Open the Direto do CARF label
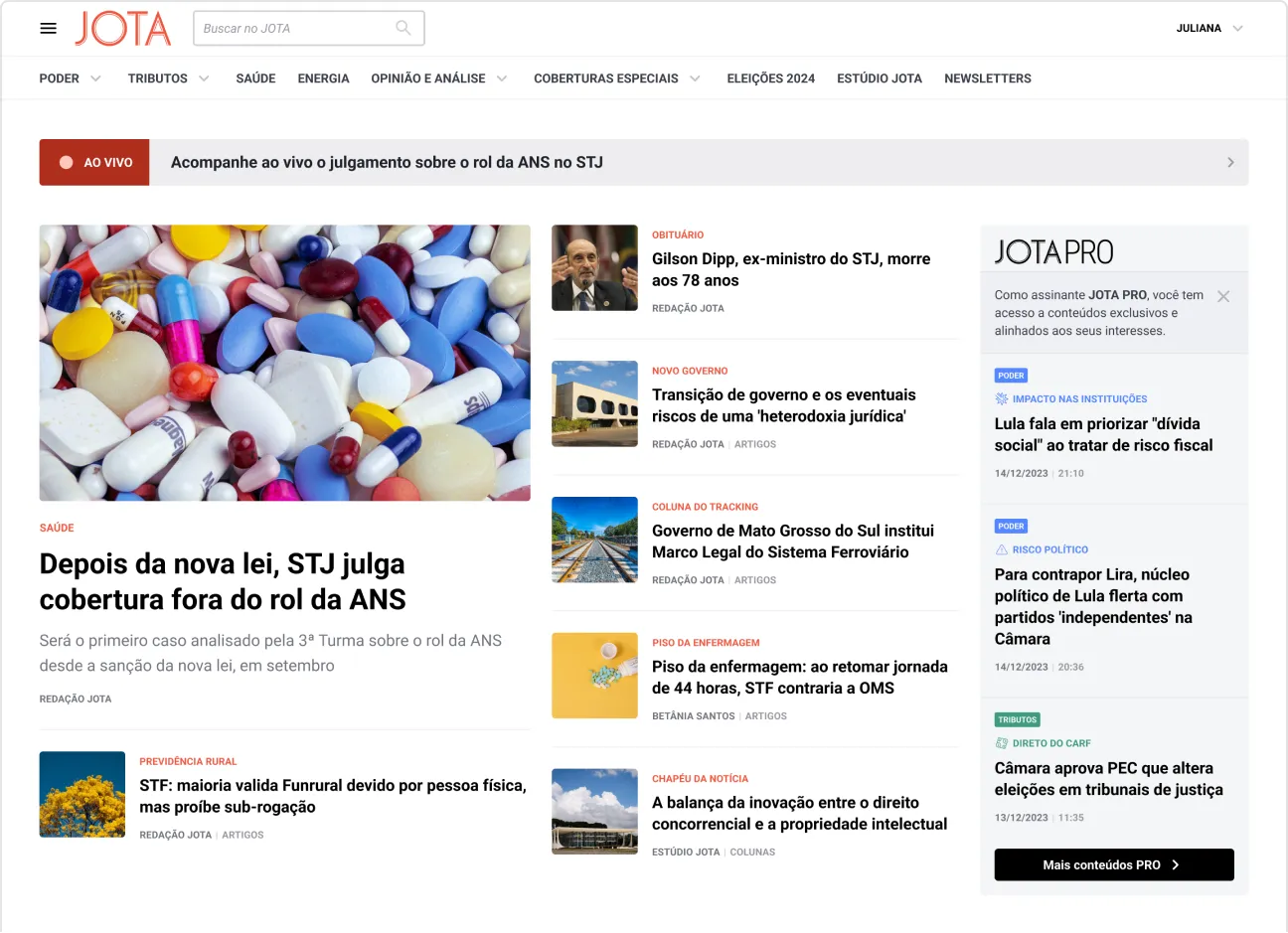The width and height of the screenshot is (1288, 933). 1051,743
